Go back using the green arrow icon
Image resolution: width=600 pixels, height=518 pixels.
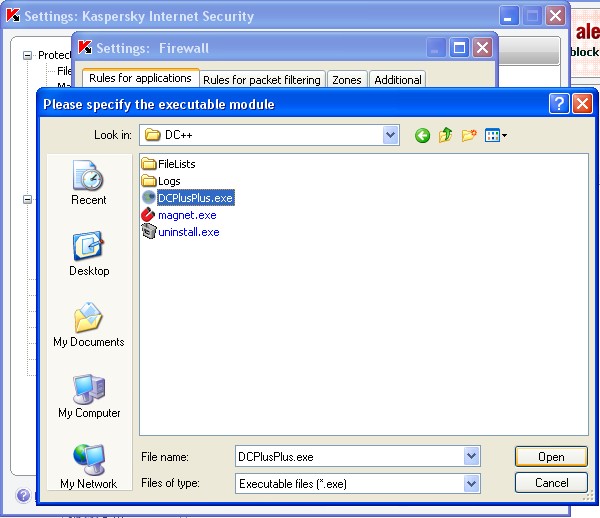coord(422,135)
